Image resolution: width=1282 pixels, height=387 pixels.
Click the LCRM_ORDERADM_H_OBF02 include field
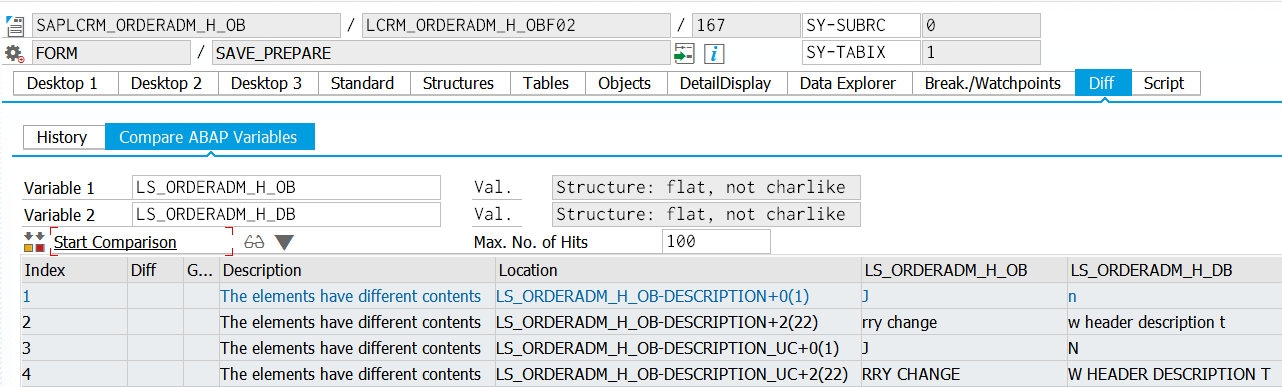pyautogui.click(x=517, y=26)
